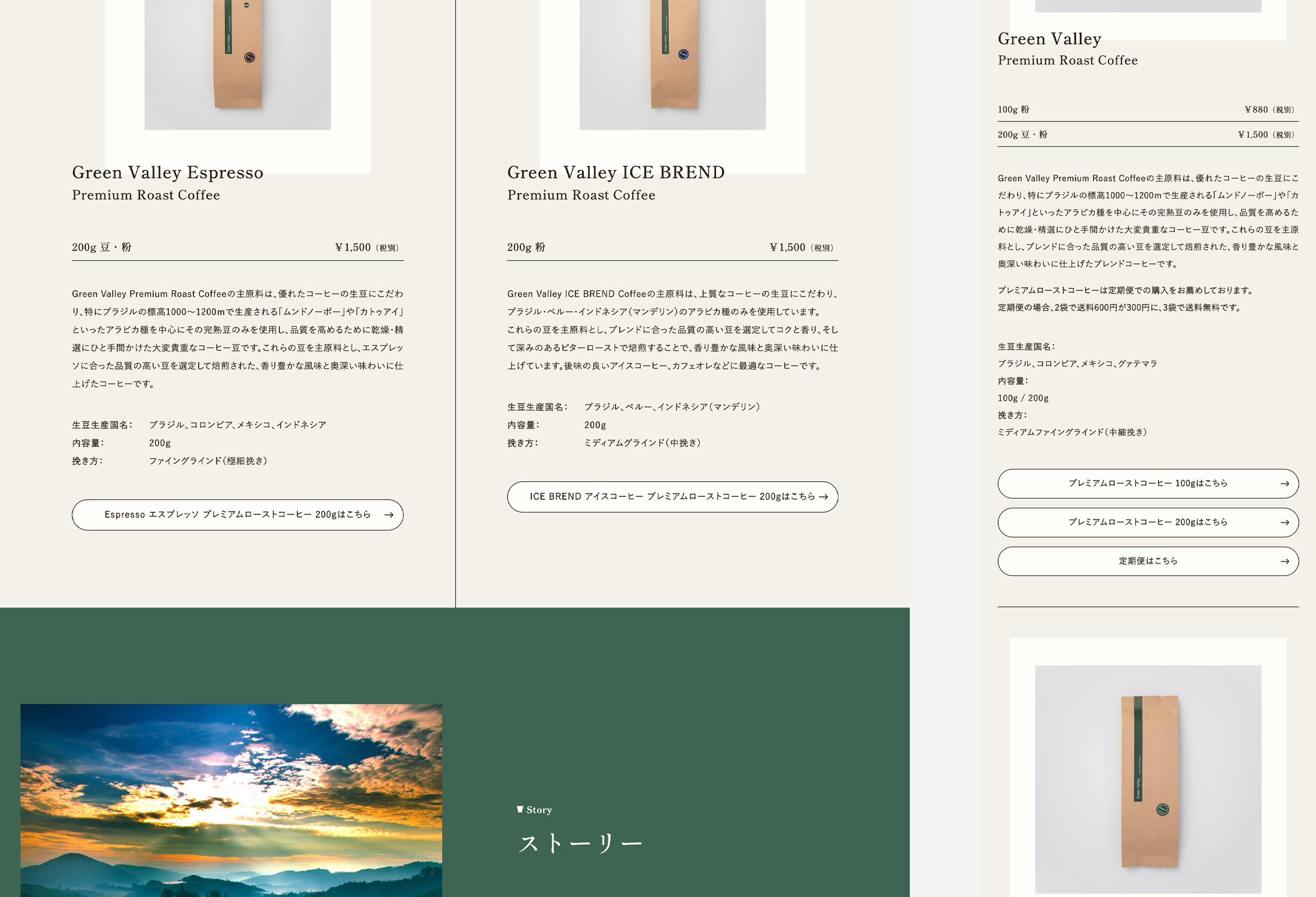Click the 100g 粉 ¥880 price row
Viewport: 1316px width, 897px height.
[1148, 110]
